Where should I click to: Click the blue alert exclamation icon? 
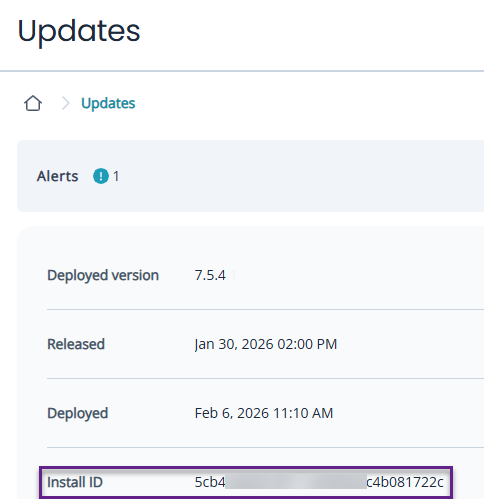click(x=101, y=176)
